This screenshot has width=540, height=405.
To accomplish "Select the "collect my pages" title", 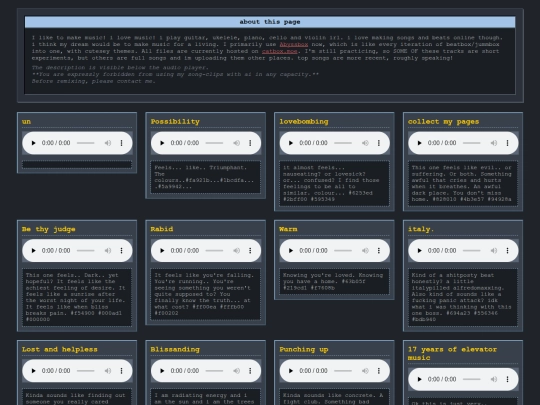I will pos(443,122).
